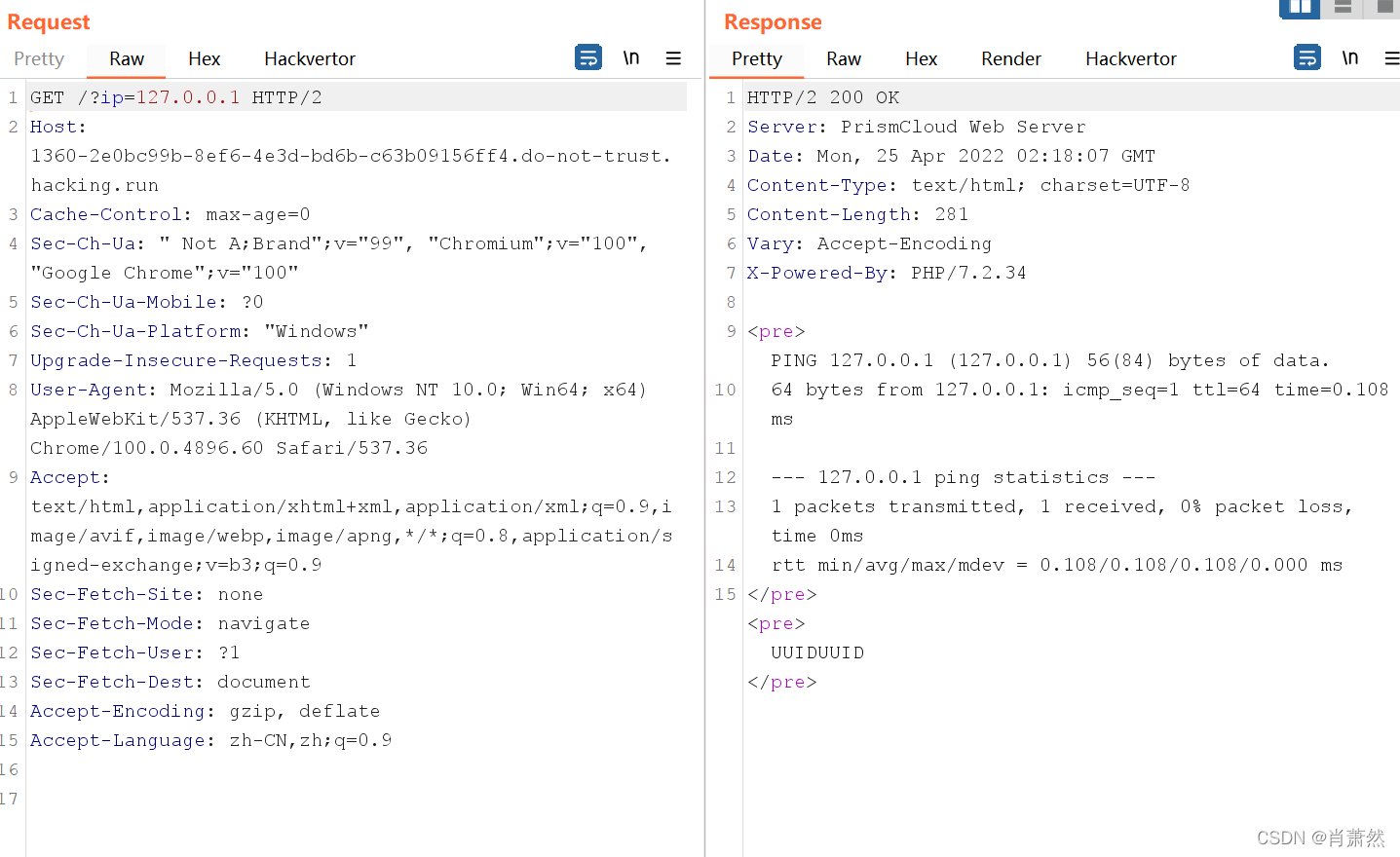Click the Vary: Accept-Encoding header

pos(870,243)
